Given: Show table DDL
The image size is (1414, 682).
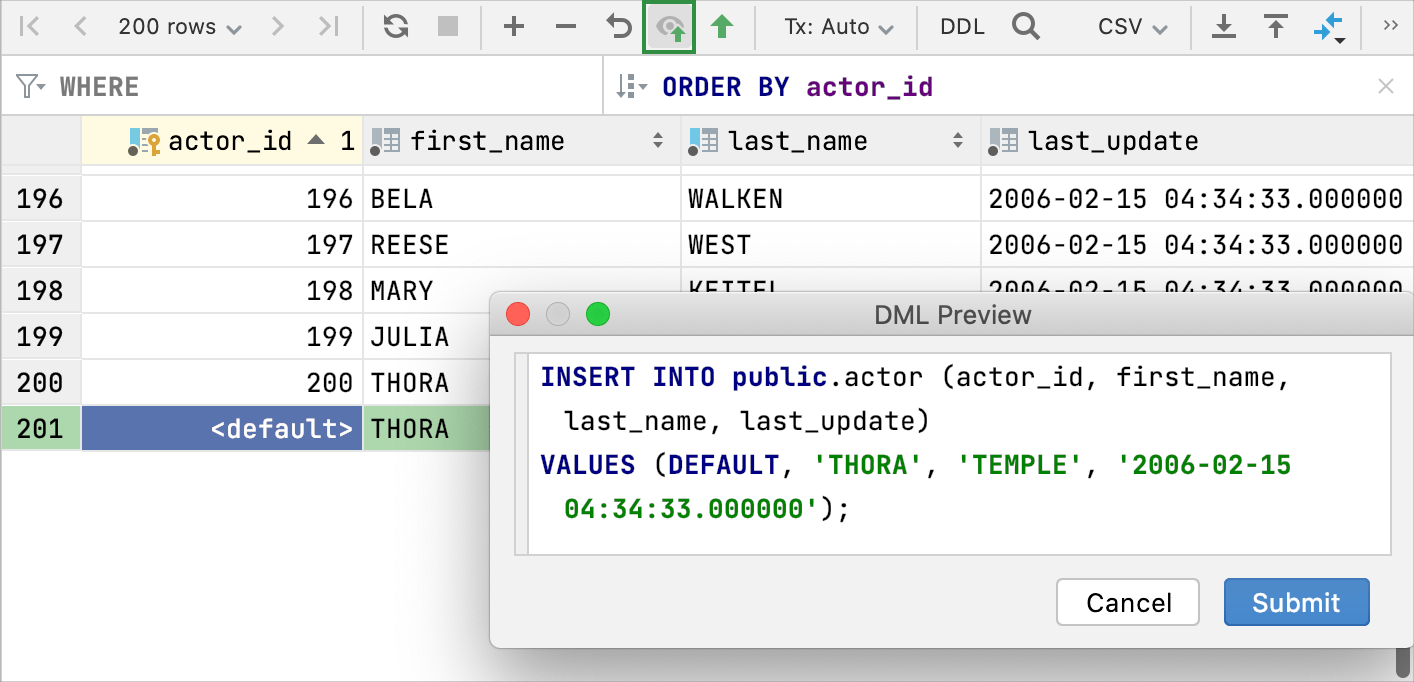Looking at the screenshot, I should (x=962, y=27).
